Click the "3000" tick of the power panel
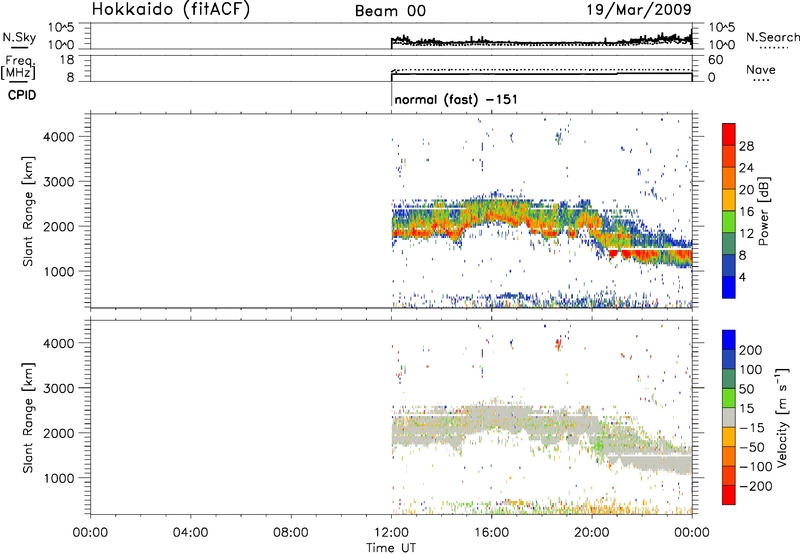Viewport: 800px width, 554px height. click(x=59, y=182)
